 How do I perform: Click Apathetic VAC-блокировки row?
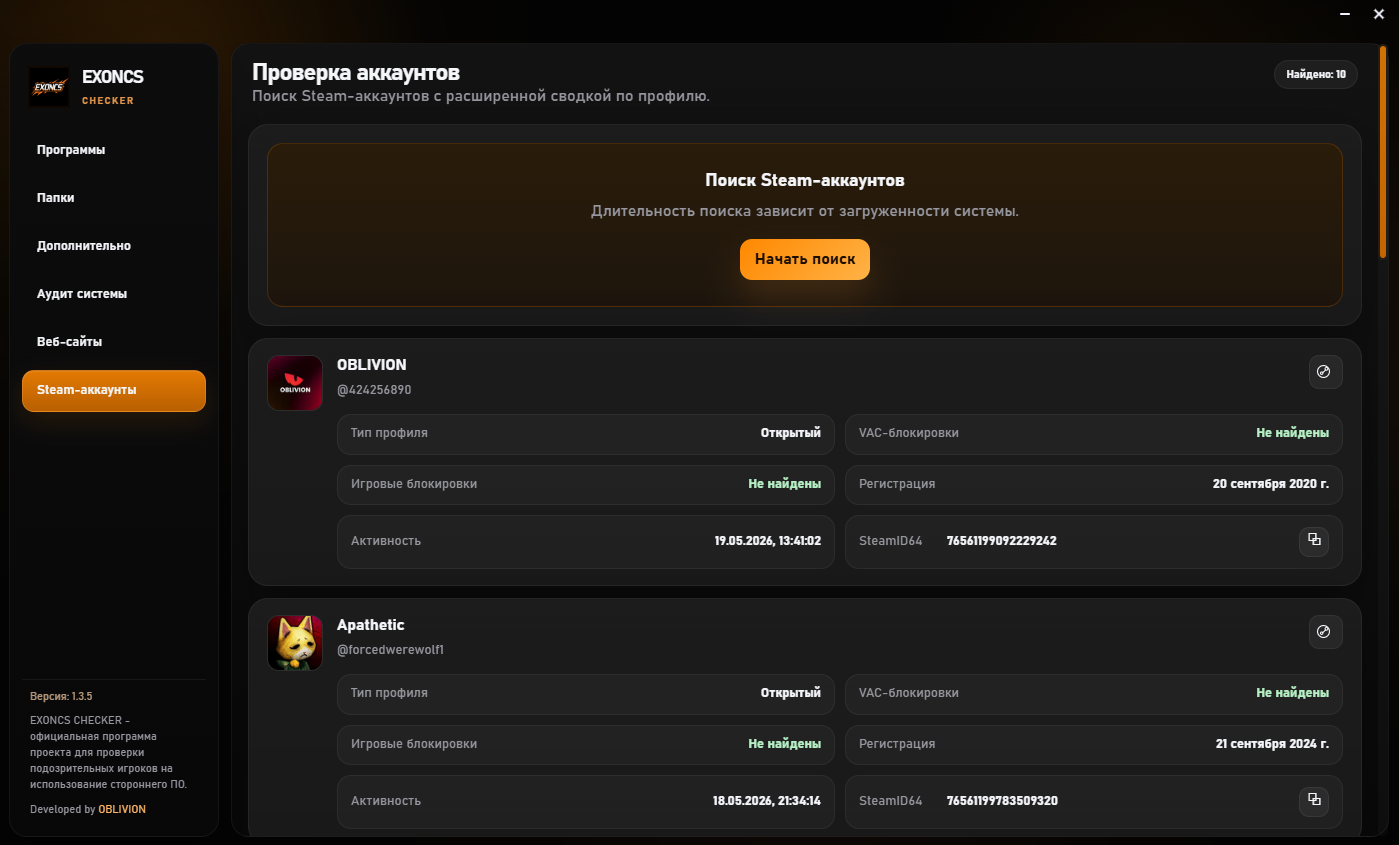coord(1094,693)
